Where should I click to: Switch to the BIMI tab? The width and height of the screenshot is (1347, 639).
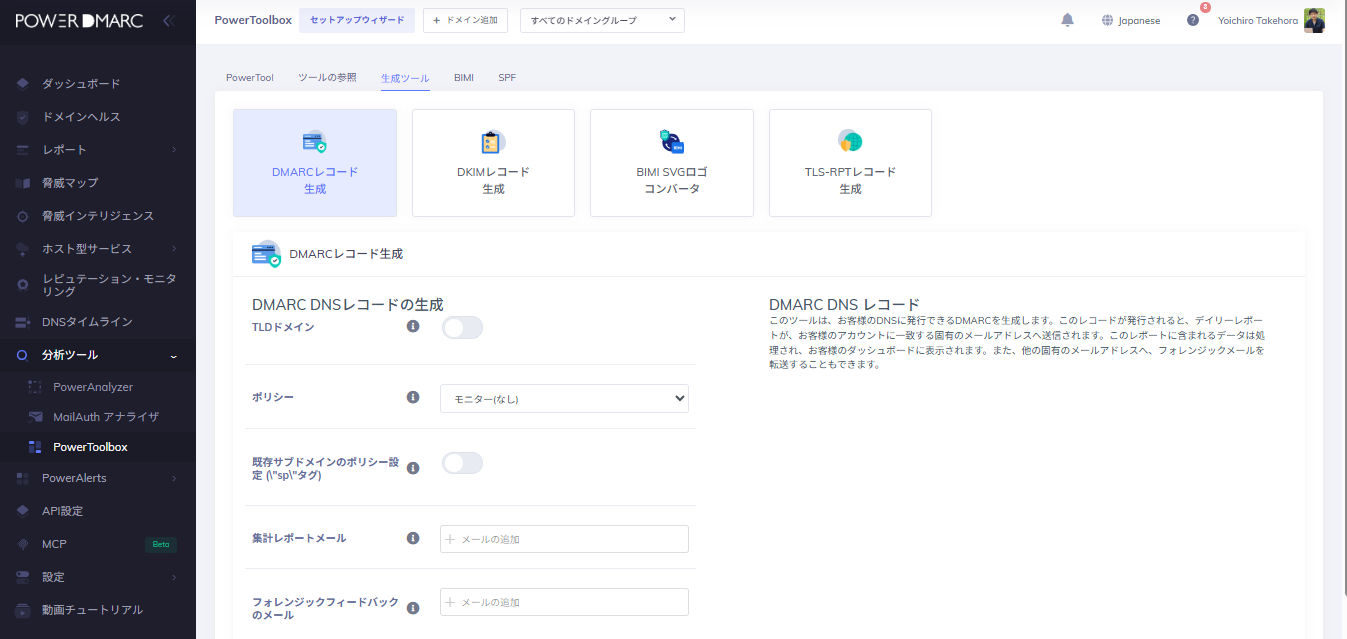tap(464, 77)
